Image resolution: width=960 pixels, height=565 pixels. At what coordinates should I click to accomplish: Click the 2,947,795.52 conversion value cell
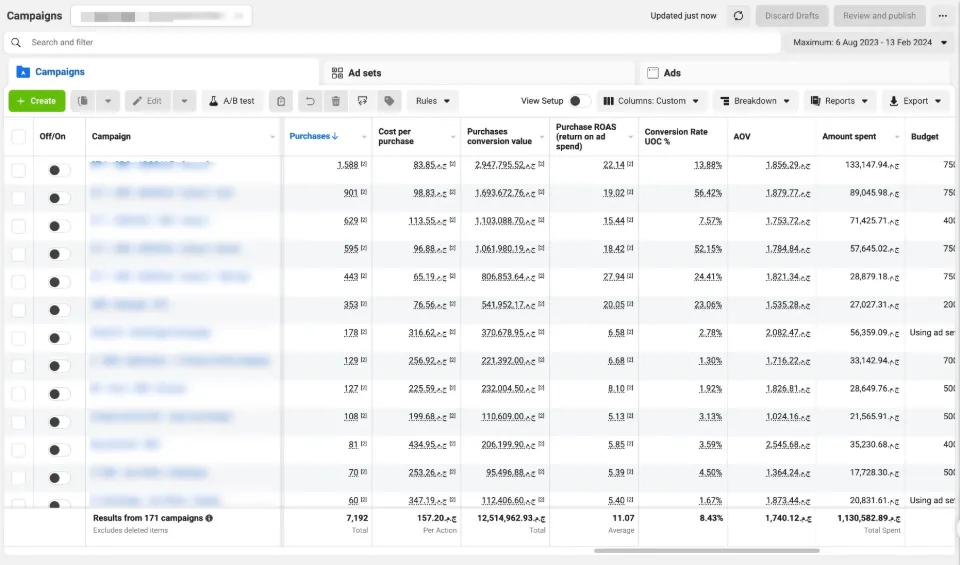tap(504, 165)
